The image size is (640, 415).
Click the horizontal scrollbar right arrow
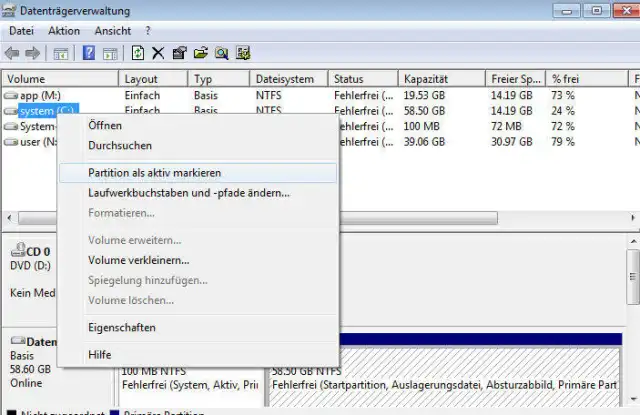[x=633, y=218]
